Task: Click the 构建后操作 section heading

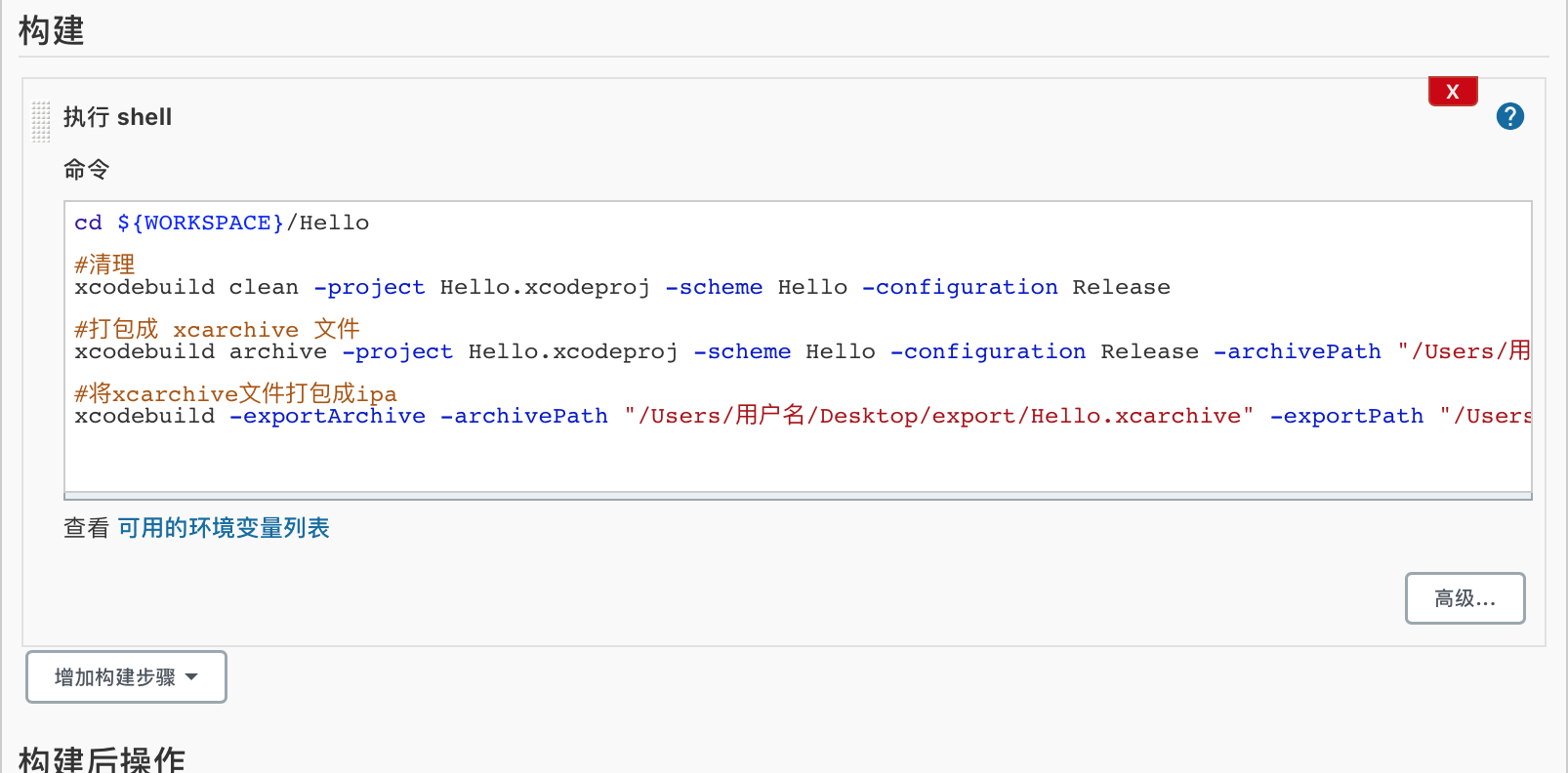Action: pos(102,758)
